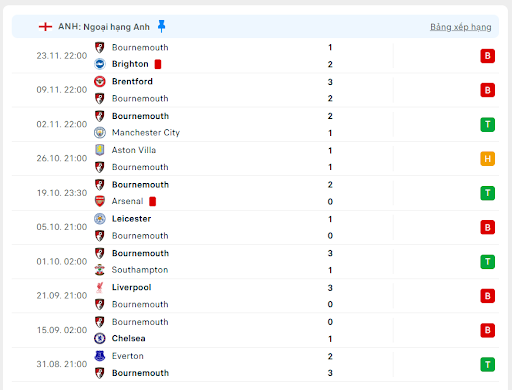Click the Southampton club crest

pos(100,270)
